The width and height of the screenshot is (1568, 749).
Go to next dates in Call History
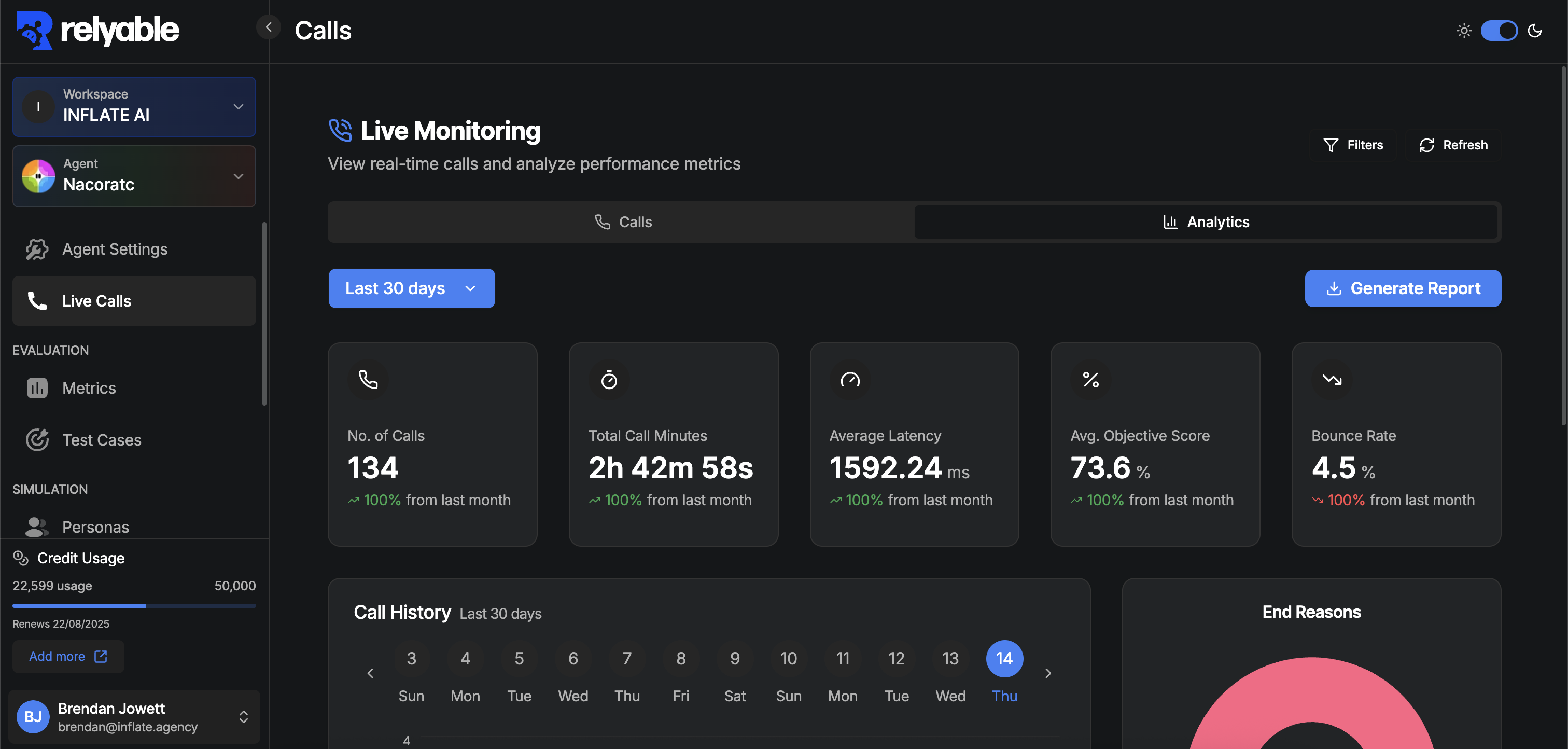click(1048, 673)
